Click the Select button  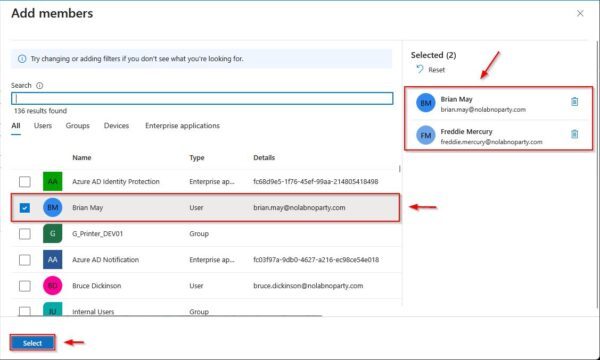click(33, 343)
